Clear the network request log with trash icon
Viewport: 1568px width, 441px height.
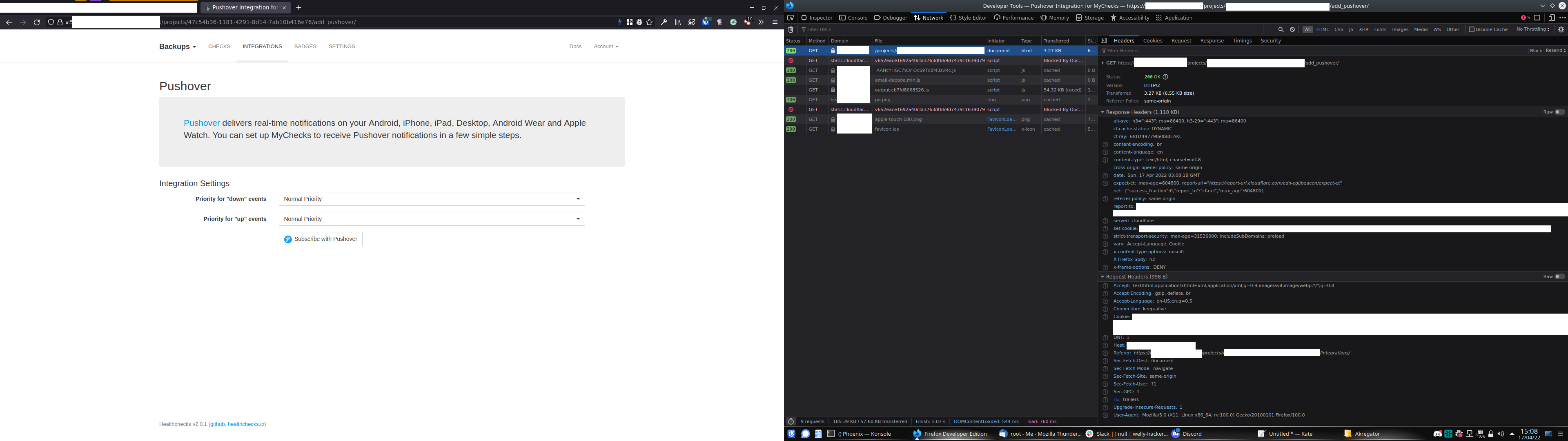tap(790, 29)
